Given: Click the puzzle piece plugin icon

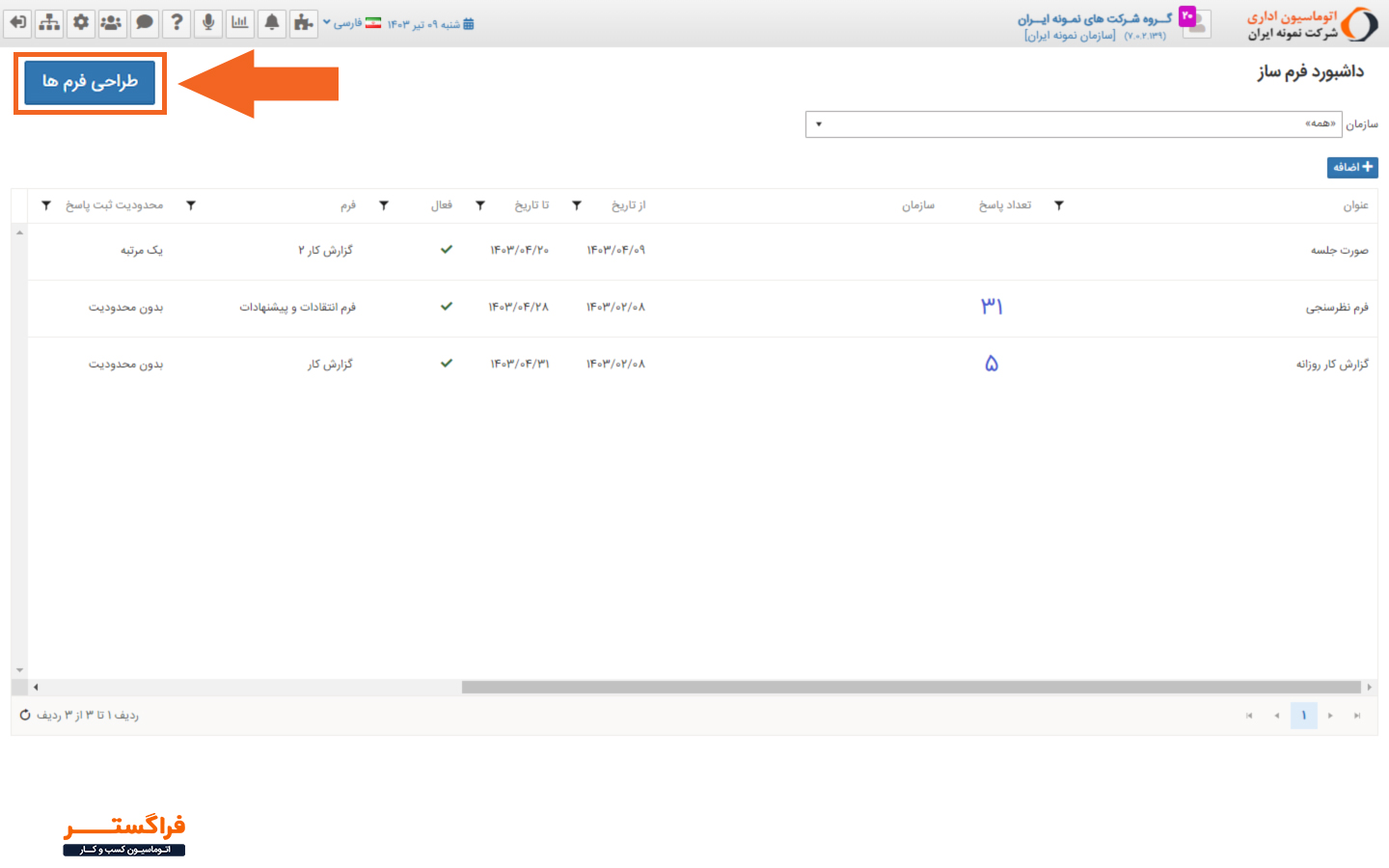Looking at the screenshot, I should 304,22.
